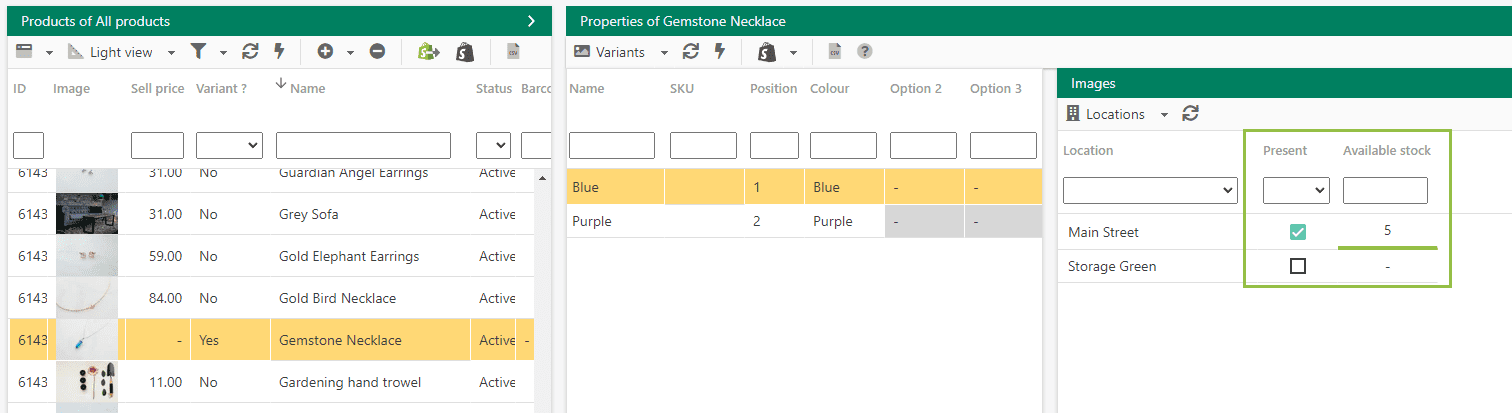Image resolution: width=1512 pixels, height=413 pixels.
Task: Open the Locations dropdown
Action: tap(1117, 114)
